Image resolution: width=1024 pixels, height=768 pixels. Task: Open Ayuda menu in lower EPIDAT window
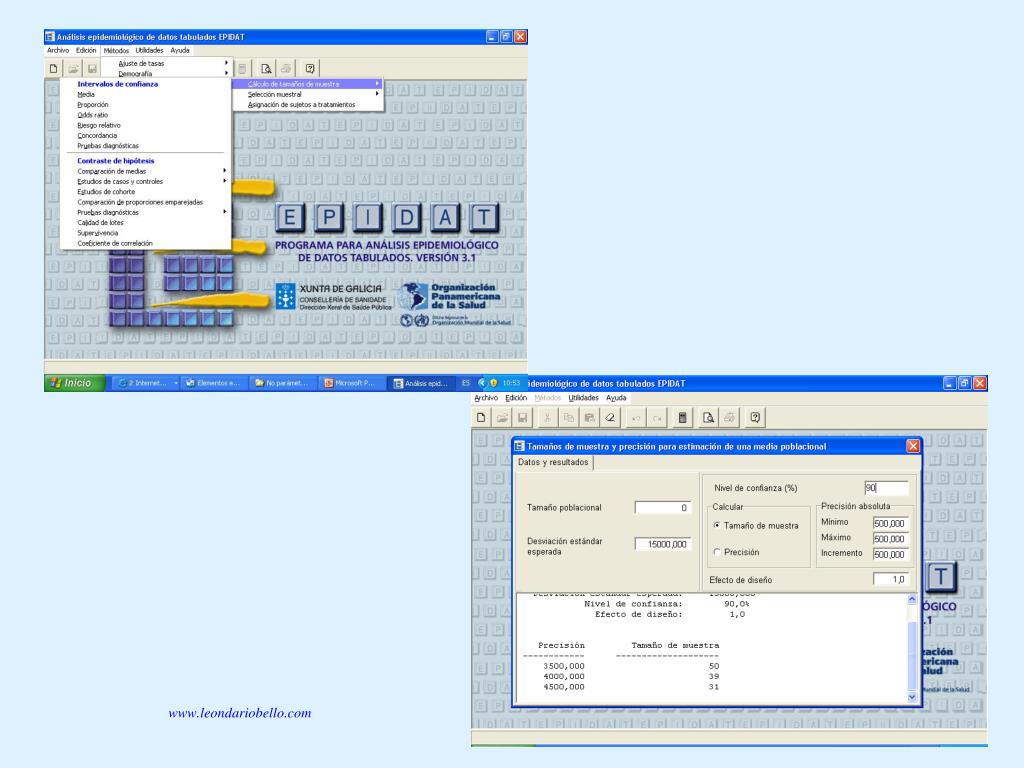(616, 398)
